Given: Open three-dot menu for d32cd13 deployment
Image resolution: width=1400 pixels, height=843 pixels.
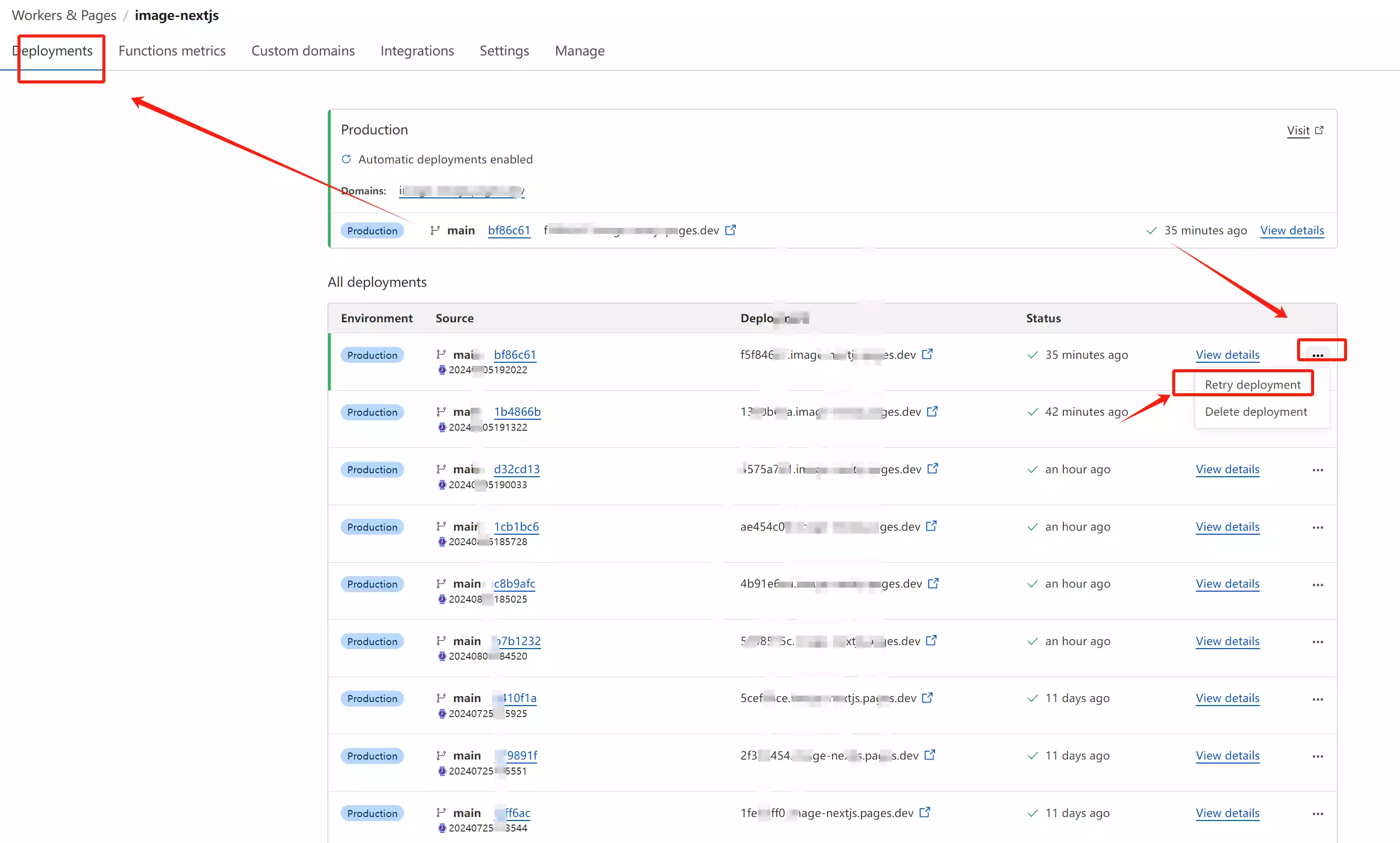Looking at the screenshot, I should 1317,470.
